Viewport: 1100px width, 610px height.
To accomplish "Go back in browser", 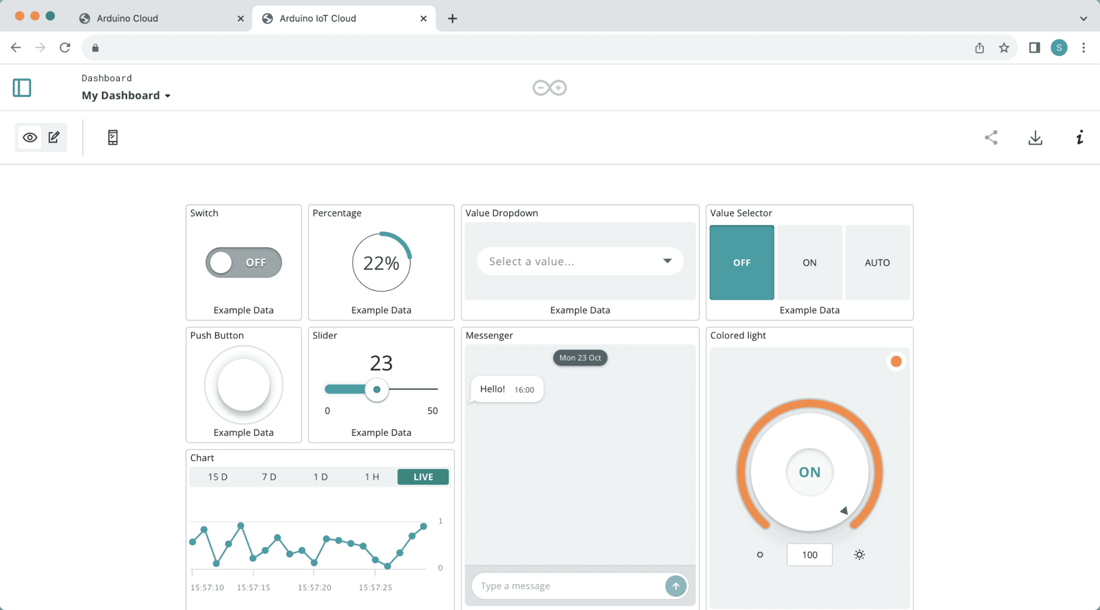I will click(15, 48).
